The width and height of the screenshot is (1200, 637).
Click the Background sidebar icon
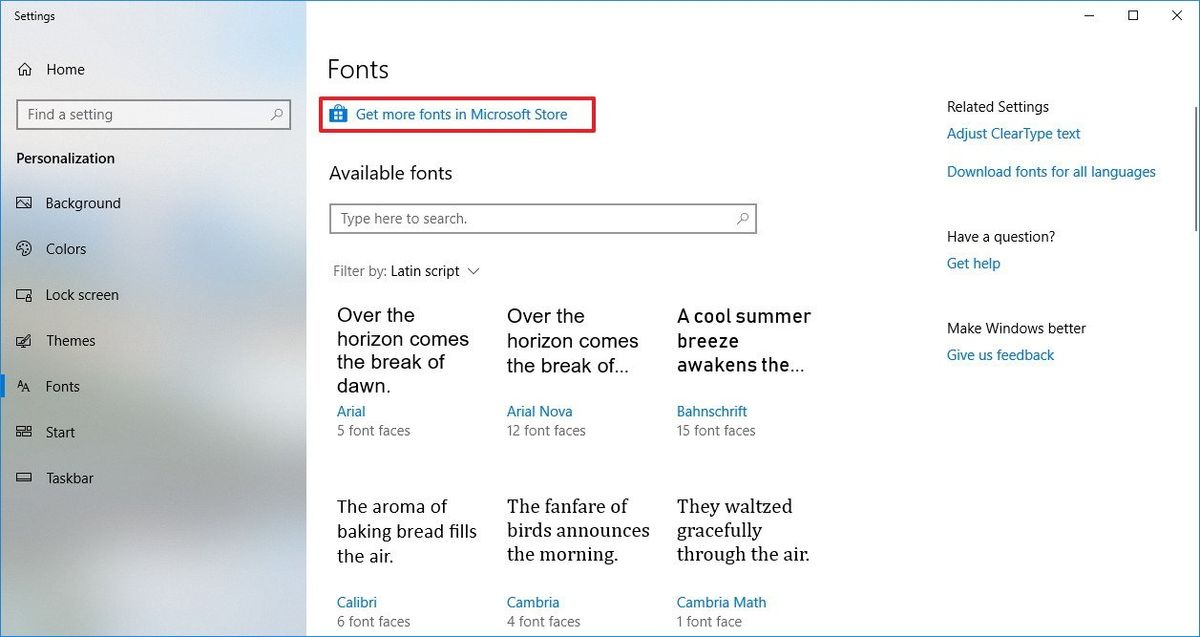point(24,203)
